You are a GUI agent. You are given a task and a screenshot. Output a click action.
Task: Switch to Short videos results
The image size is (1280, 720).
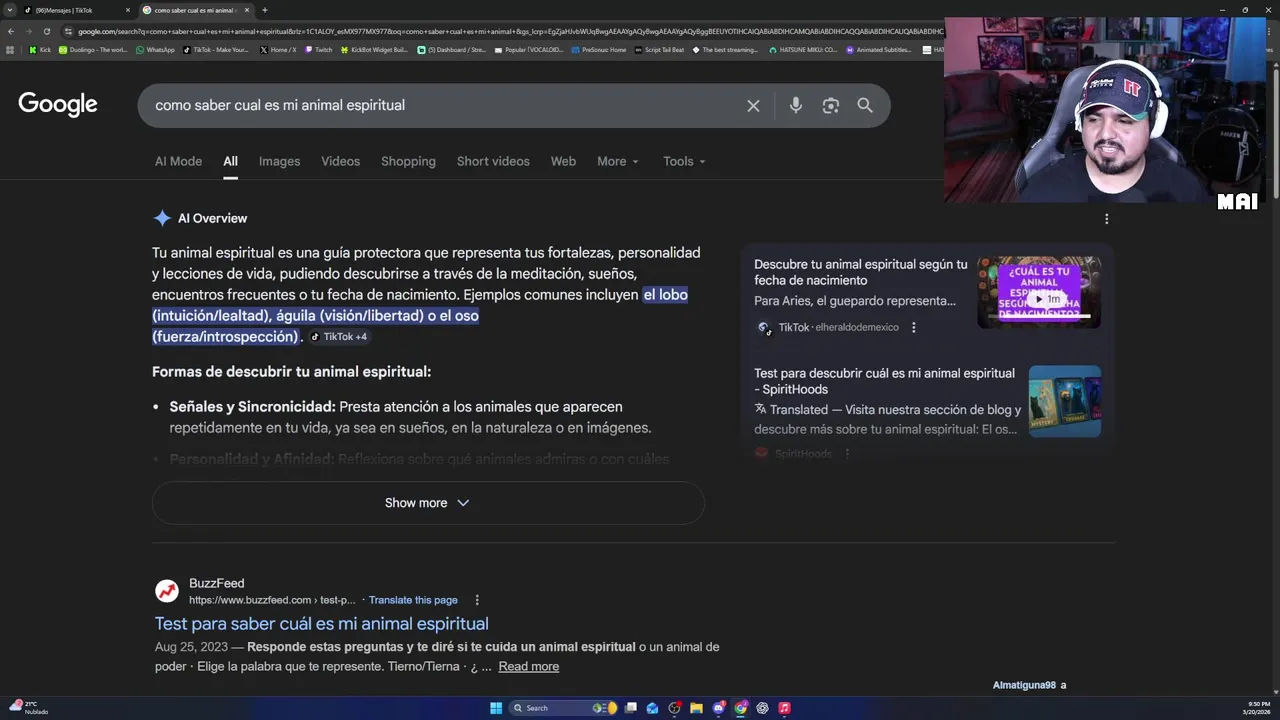tap(493, 161)
